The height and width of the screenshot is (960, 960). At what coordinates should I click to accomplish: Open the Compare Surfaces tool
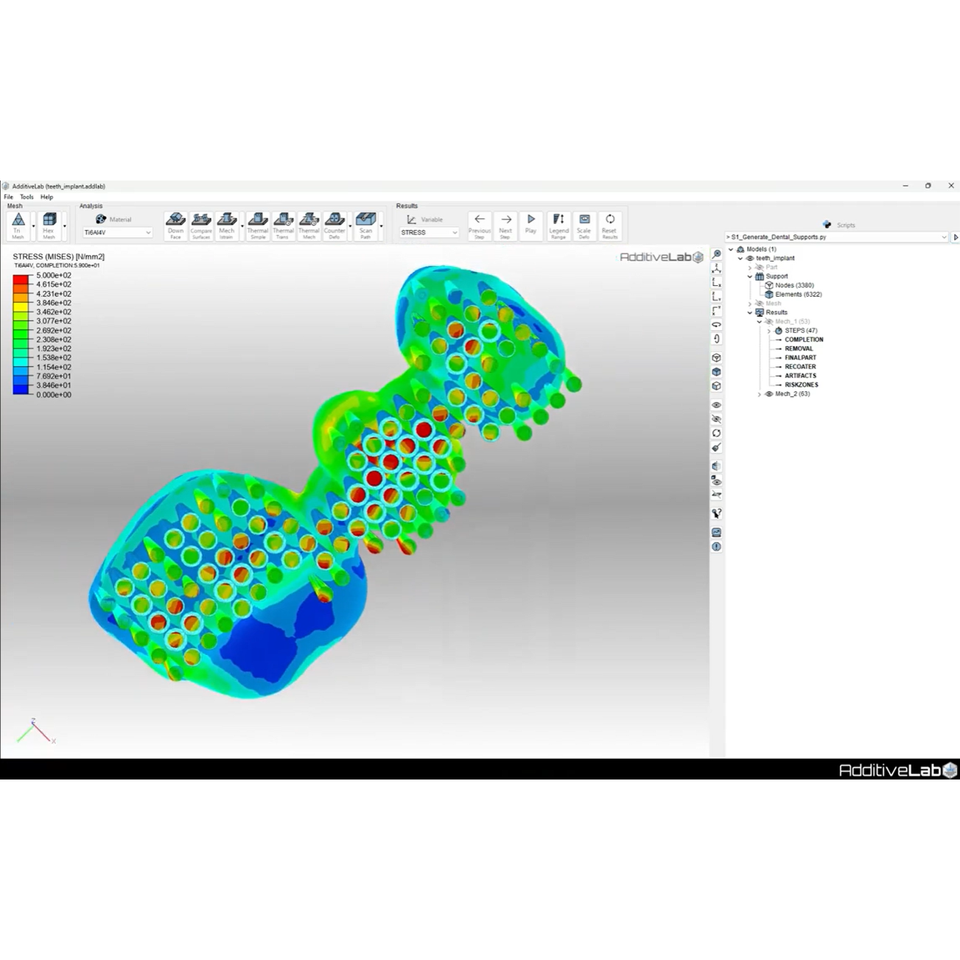tap(201, 225)
